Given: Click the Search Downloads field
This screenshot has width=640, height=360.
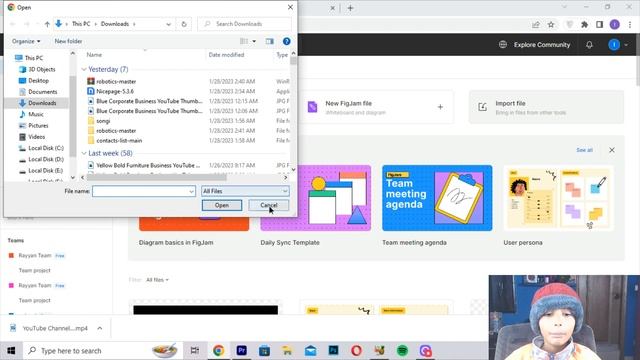Looking at the screenshot, I should point(244,24).
